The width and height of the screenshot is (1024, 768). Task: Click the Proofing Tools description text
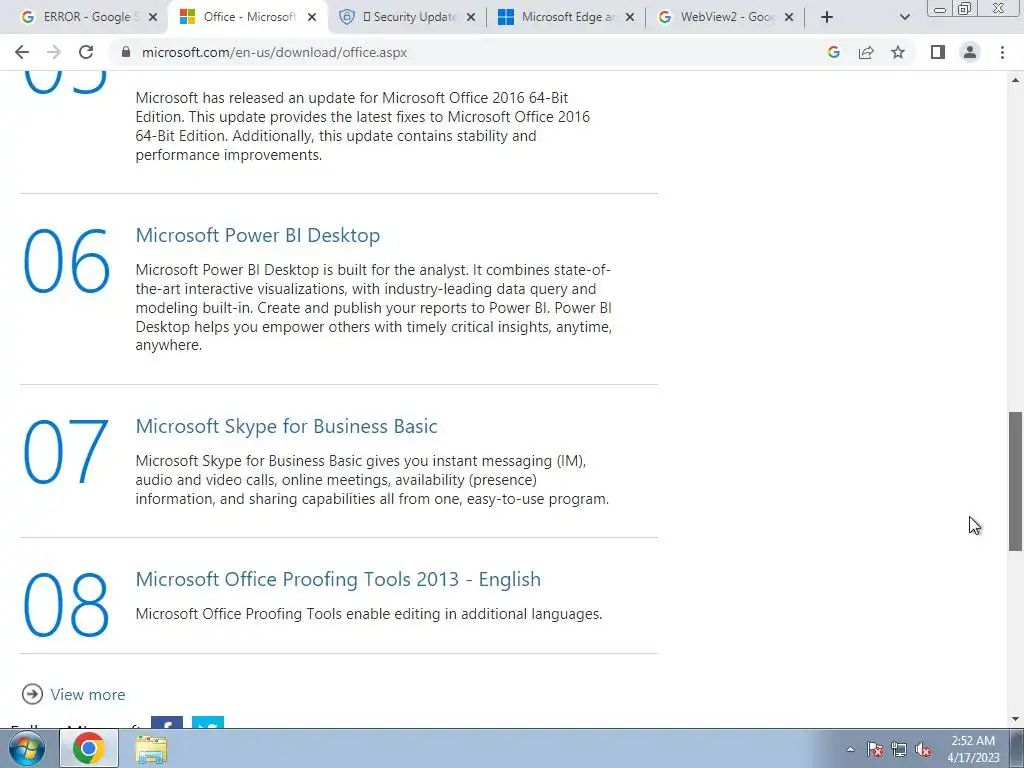[x=368, y=614]
